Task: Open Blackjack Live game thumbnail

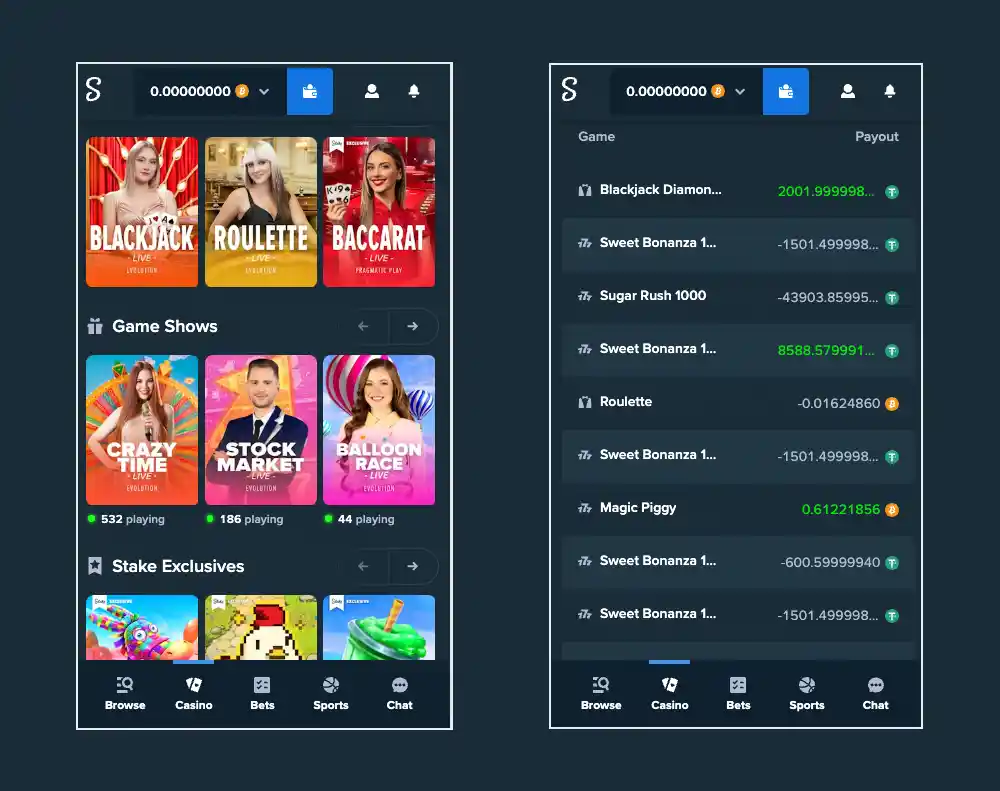Action: [x=142, y=212]
